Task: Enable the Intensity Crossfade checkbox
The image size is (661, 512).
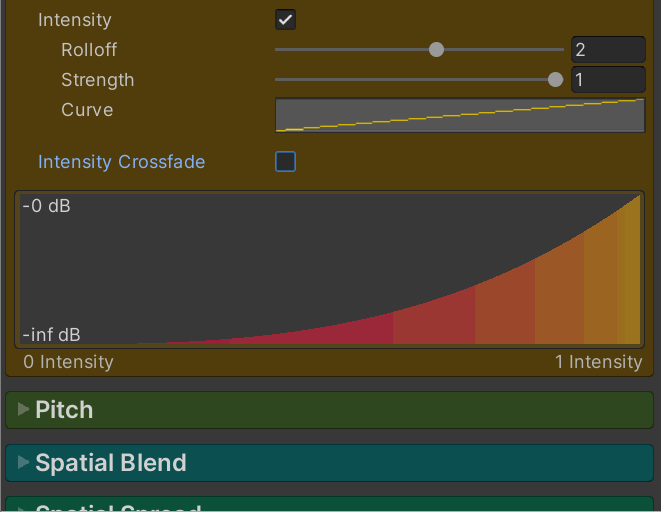Action: 285,162
